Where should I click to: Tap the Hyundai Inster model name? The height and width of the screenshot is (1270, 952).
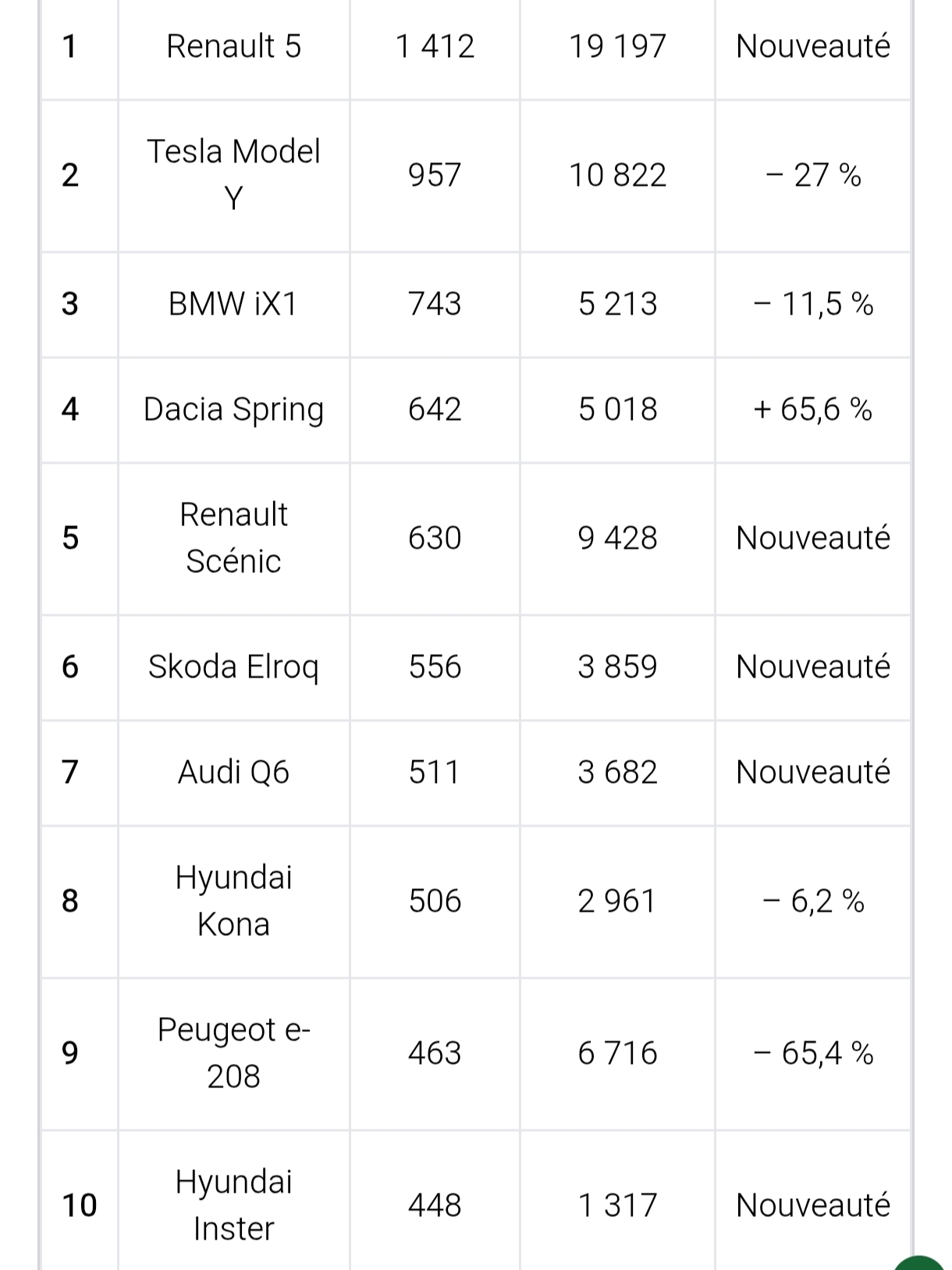[233, 1204]
